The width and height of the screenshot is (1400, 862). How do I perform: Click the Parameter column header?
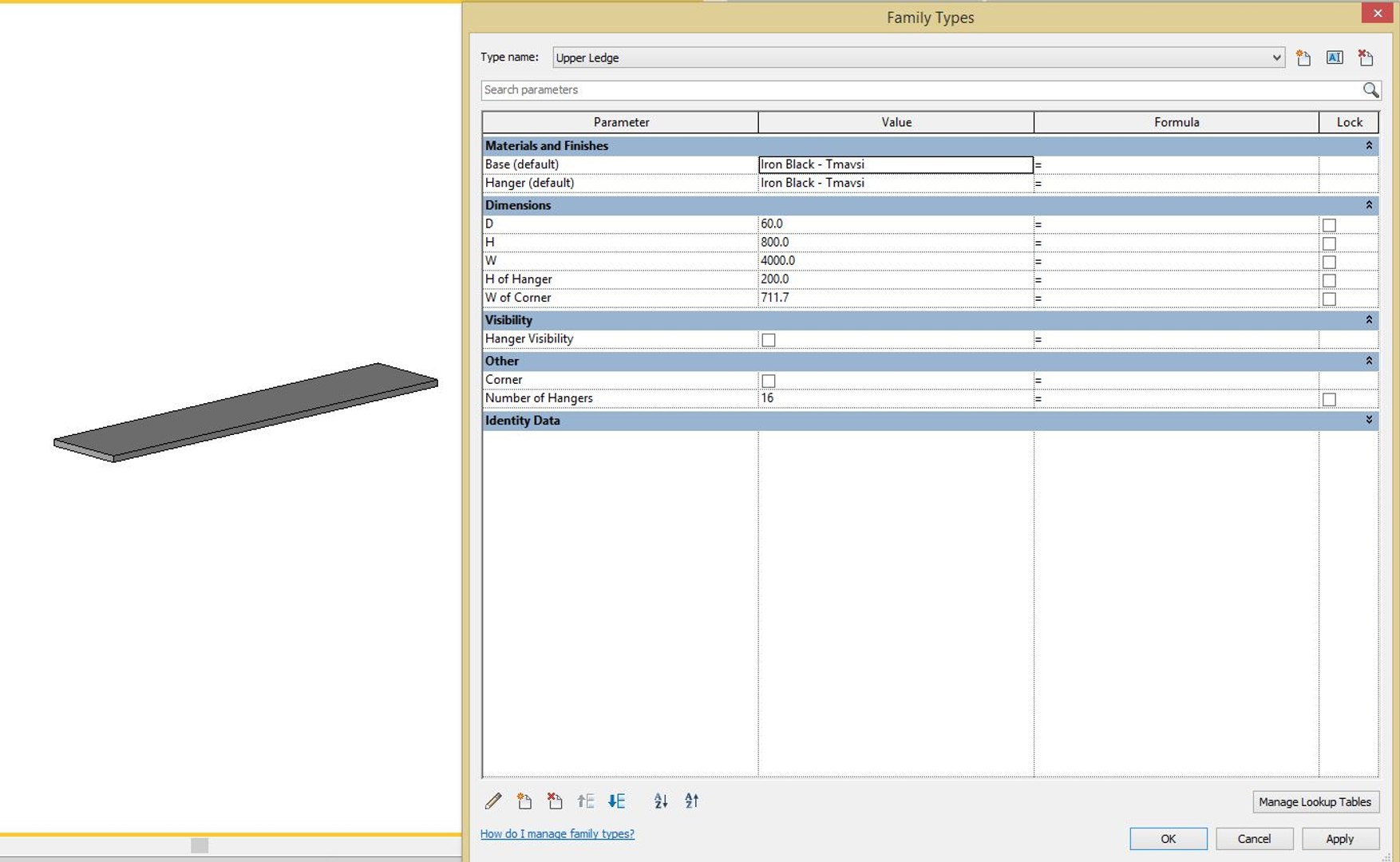point(621,122)
